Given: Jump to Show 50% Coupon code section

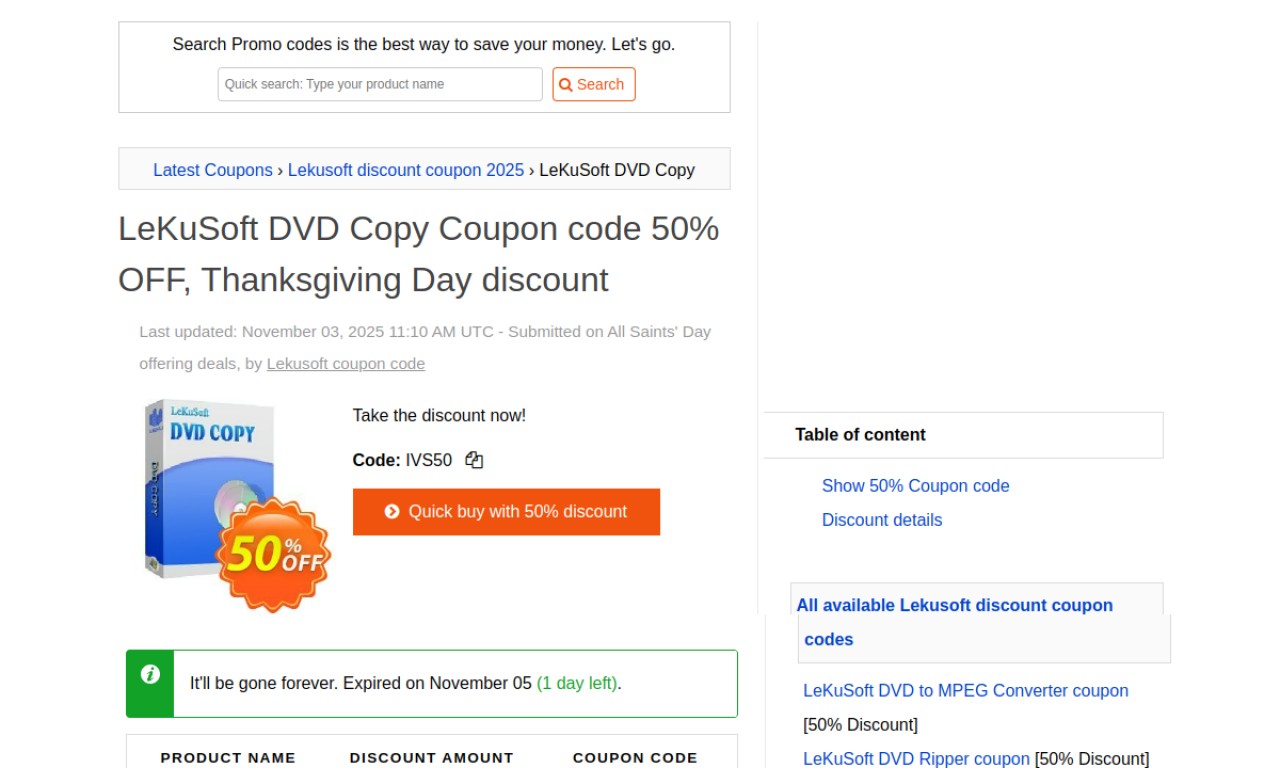Looking at the screenshot, I should click(915, 486).
